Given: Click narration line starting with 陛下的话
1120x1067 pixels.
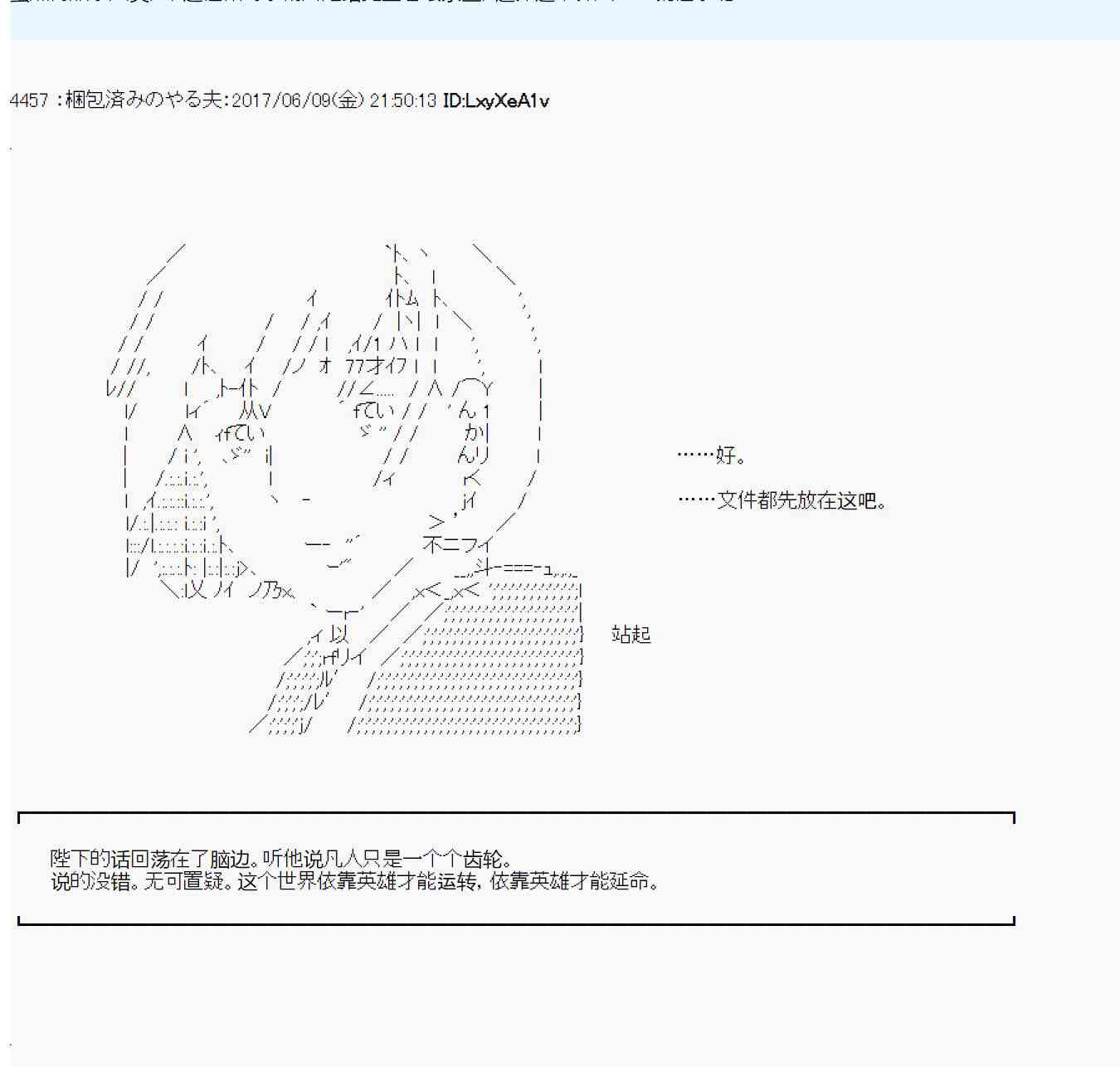Looking at the screenshot, I should click(x=282, y=859).
